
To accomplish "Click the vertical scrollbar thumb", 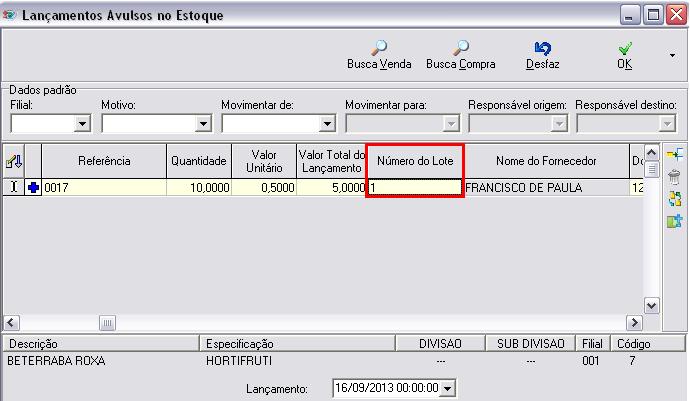I will [652, 169].
